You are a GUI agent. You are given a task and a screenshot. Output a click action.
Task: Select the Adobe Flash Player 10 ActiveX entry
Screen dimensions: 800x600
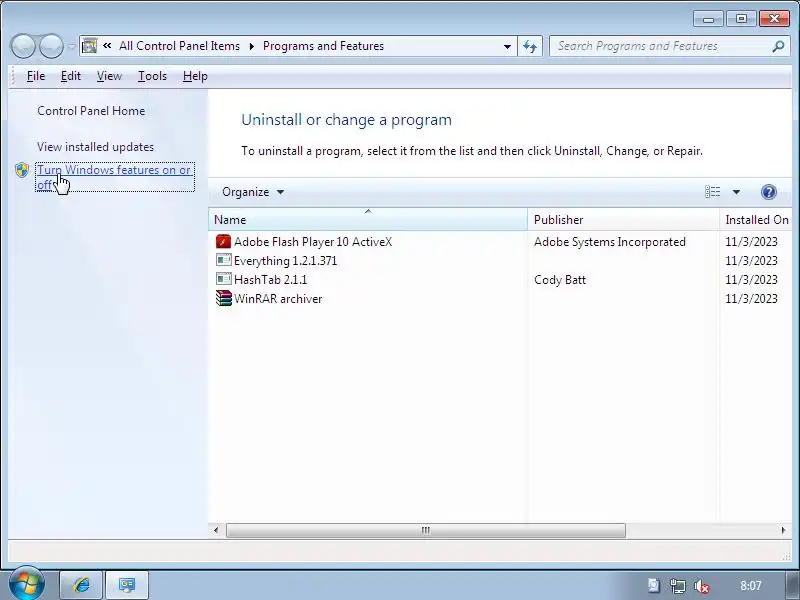pos(313,242)
